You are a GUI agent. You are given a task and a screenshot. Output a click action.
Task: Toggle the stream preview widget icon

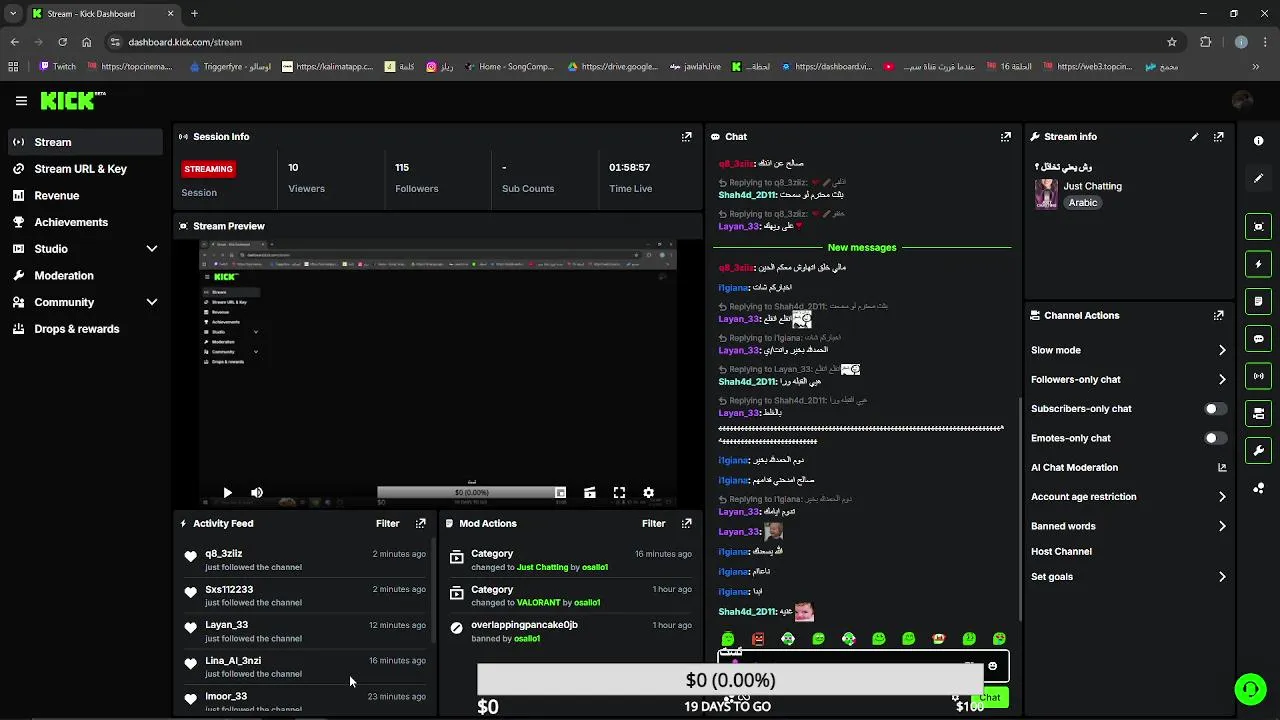1259,227
